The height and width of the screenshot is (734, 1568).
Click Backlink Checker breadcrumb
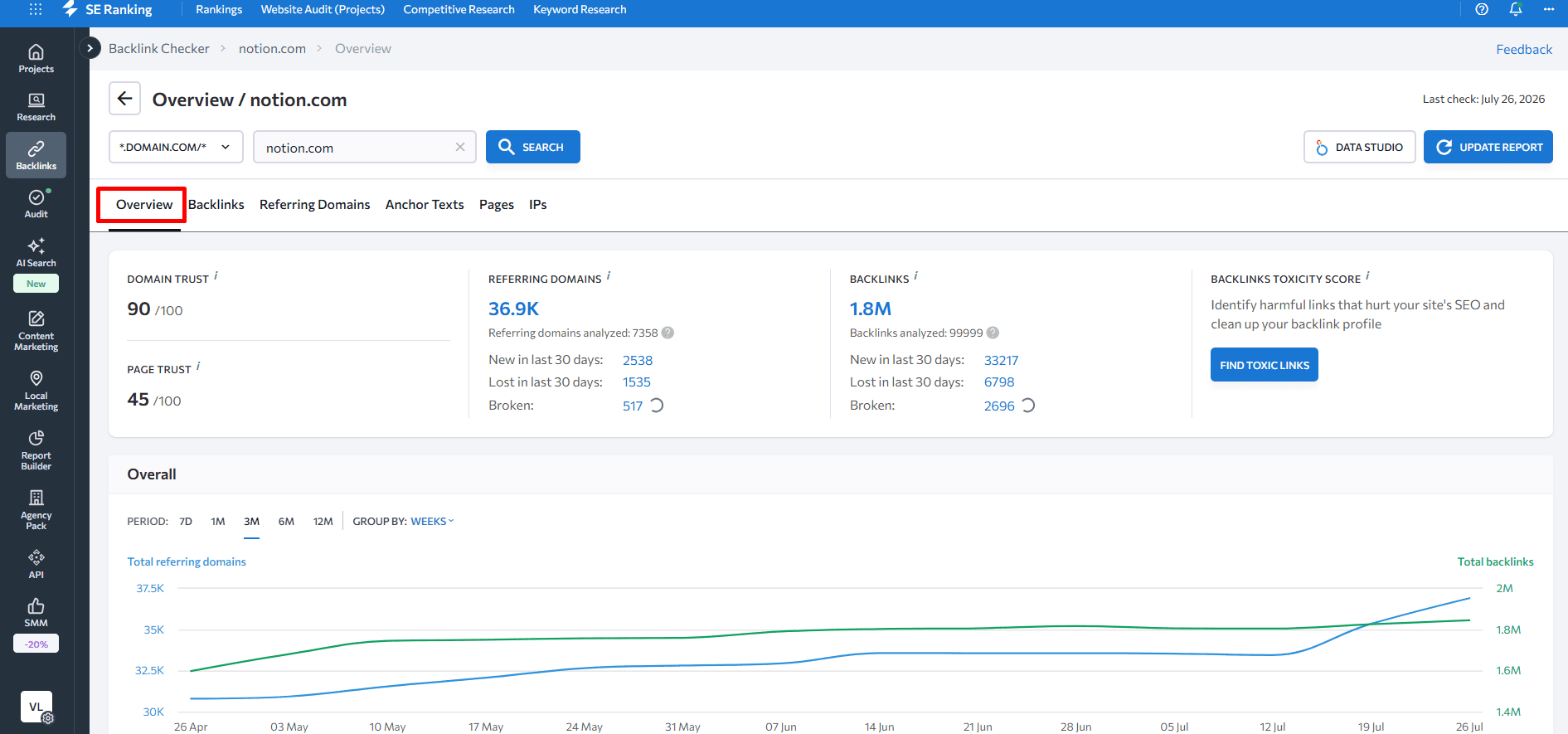pyautogui.click(x=159, y=48)
